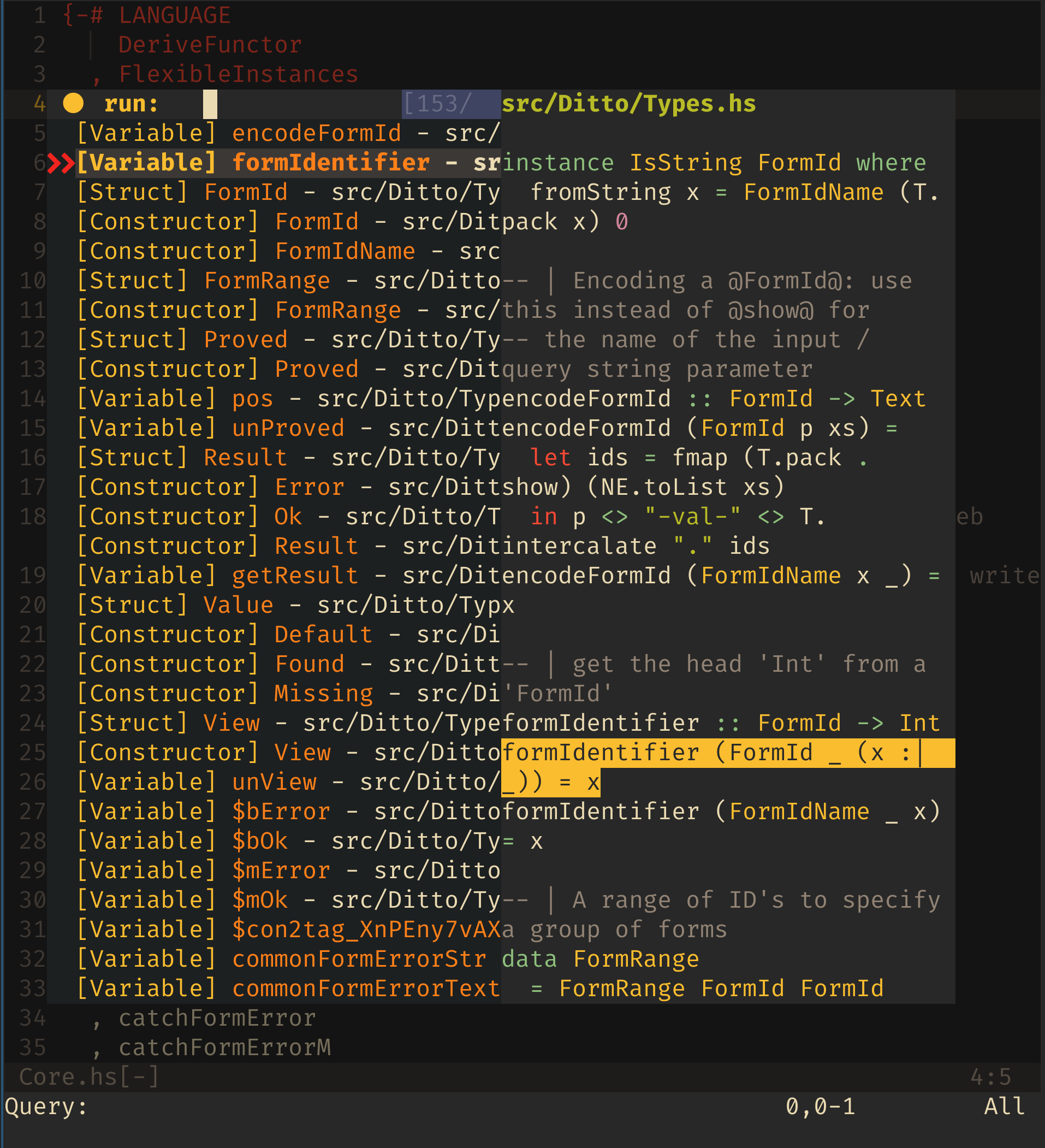This screenshot has height=1148, width=1045.
Task: Click the src/Ditto/Types.hs preview title
Action: click(x=628, y=104)
